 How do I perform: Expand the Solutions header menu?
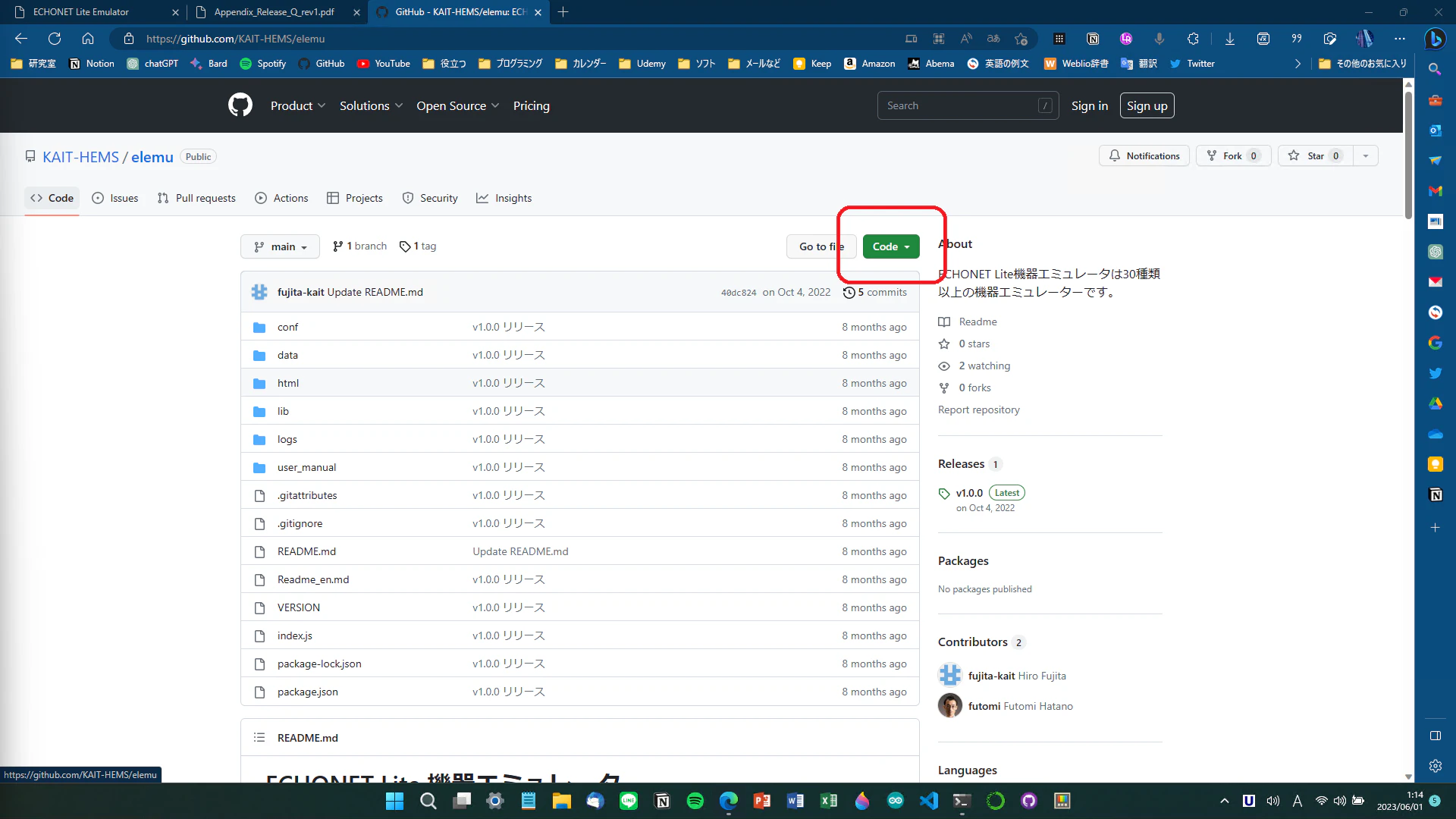371,106
